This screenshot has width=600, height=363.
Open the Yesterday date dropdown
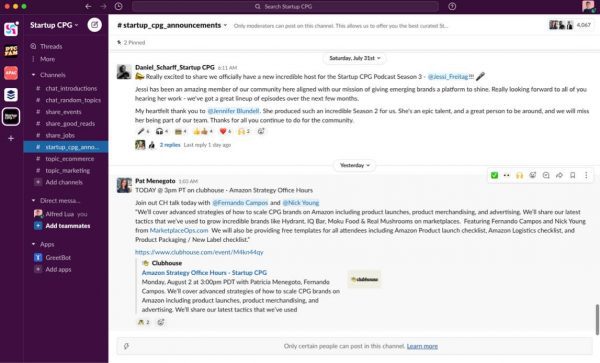[x=355, y=165]
